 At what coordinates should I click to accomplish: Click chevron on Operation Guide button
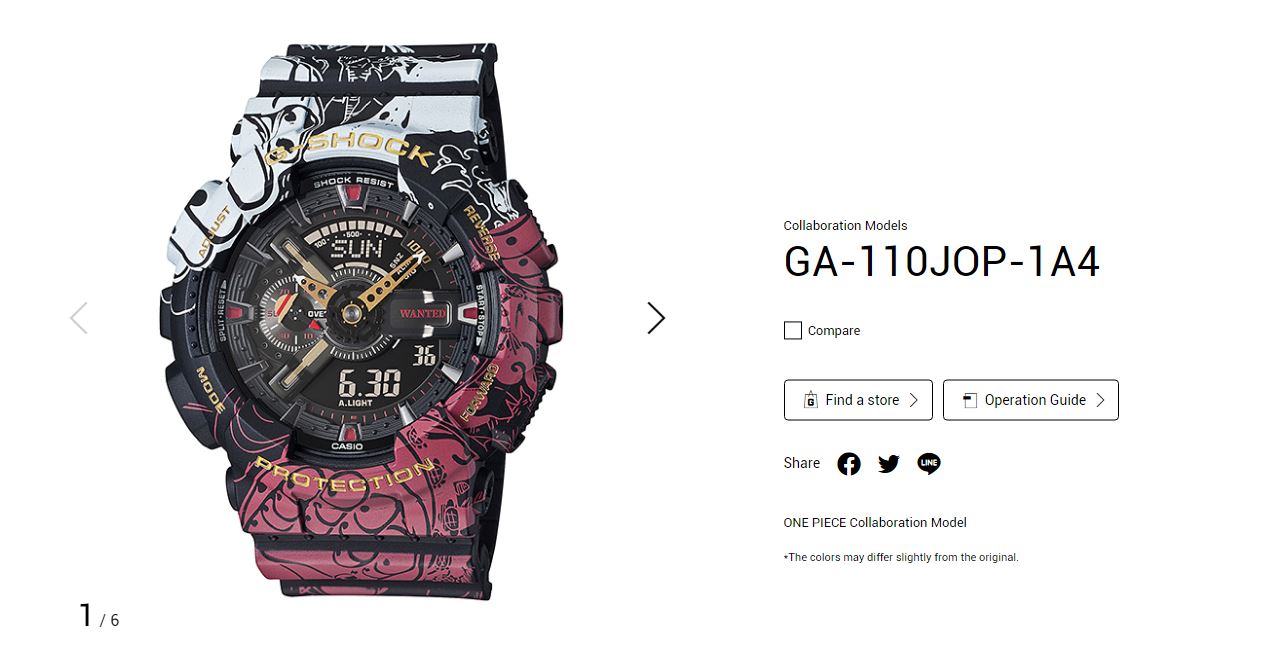coord(1099,400)
